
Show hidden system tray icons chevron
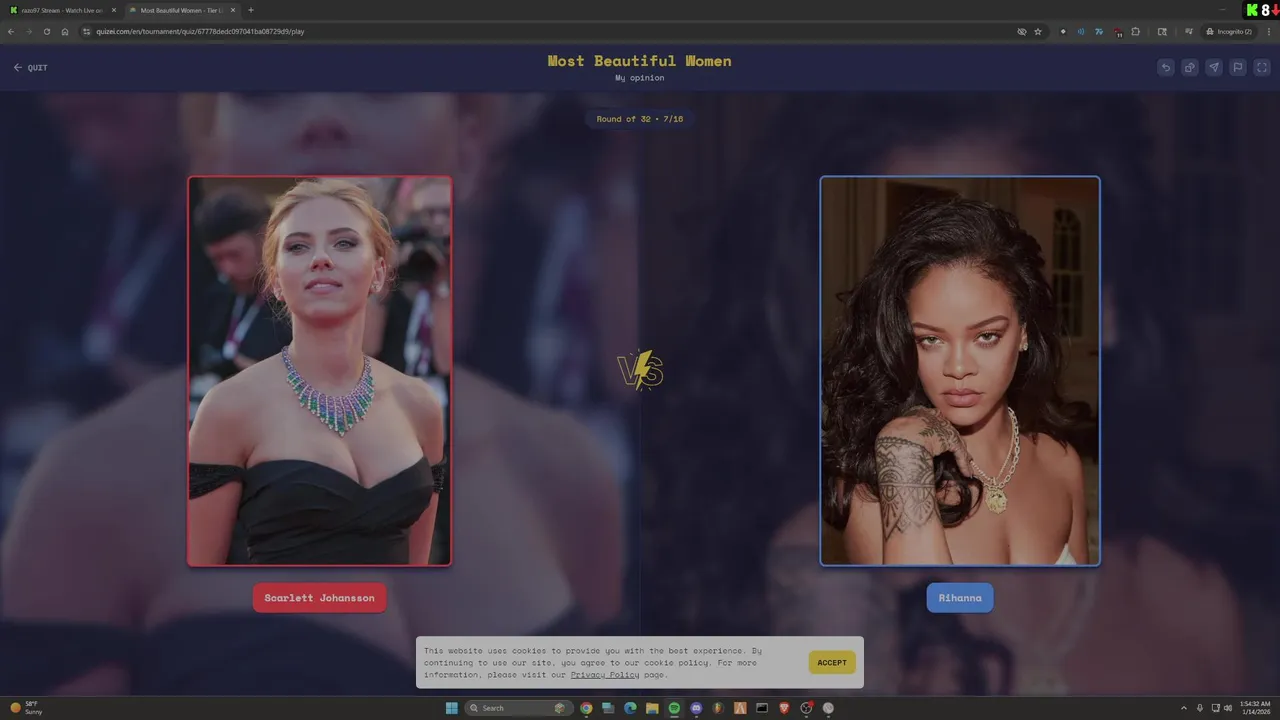coord(1184,708)
